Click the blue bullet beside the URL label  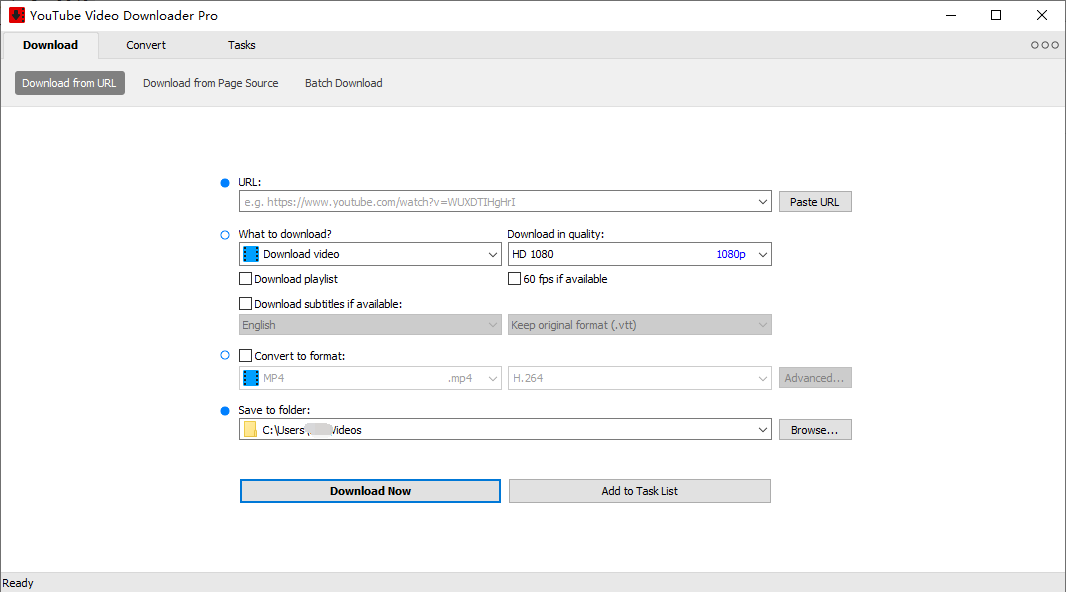coord(224,182)
